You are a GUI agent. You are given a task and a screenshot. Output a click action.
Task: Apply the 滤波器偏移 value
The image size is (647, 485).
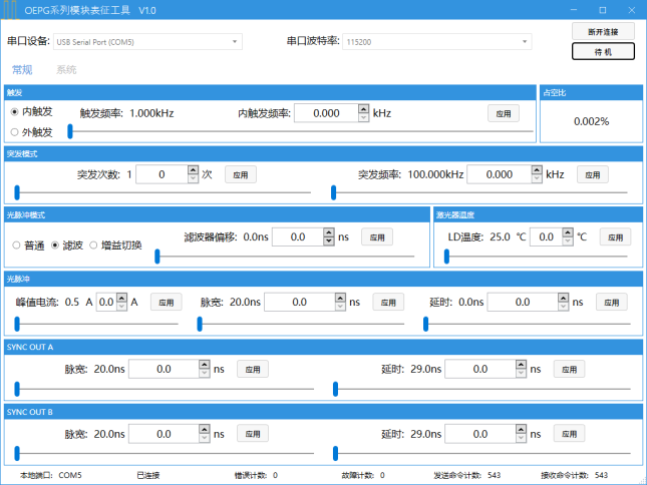click(x=377, y=237)
